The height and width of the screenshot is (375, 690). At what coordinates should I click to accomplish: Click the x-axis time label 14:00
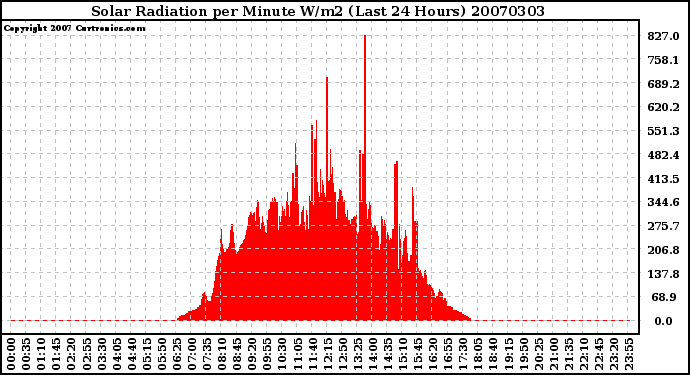coord(373,354)
